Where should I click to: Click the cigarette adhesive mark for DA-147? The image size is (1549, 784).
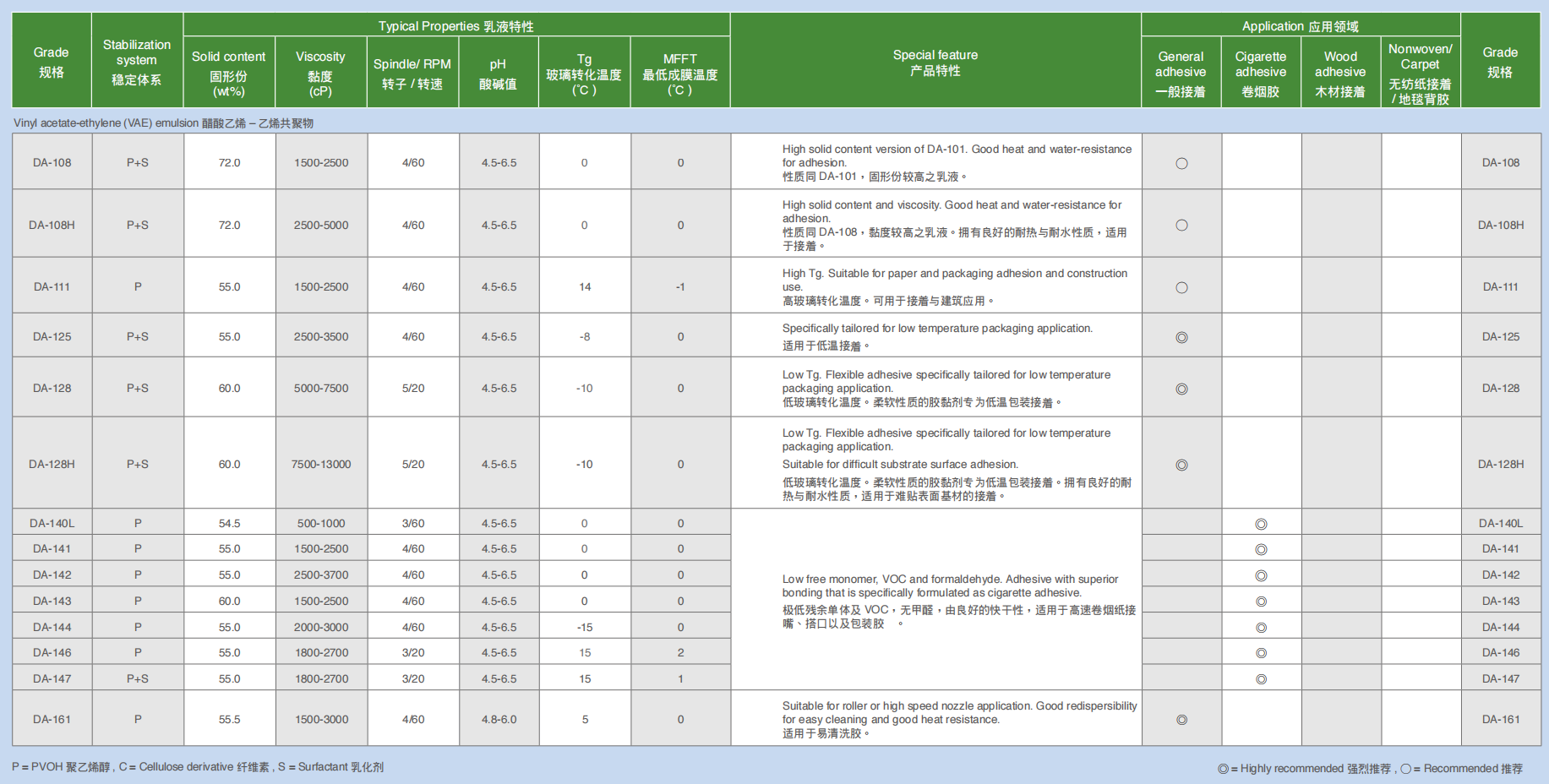click(1261, 679)
